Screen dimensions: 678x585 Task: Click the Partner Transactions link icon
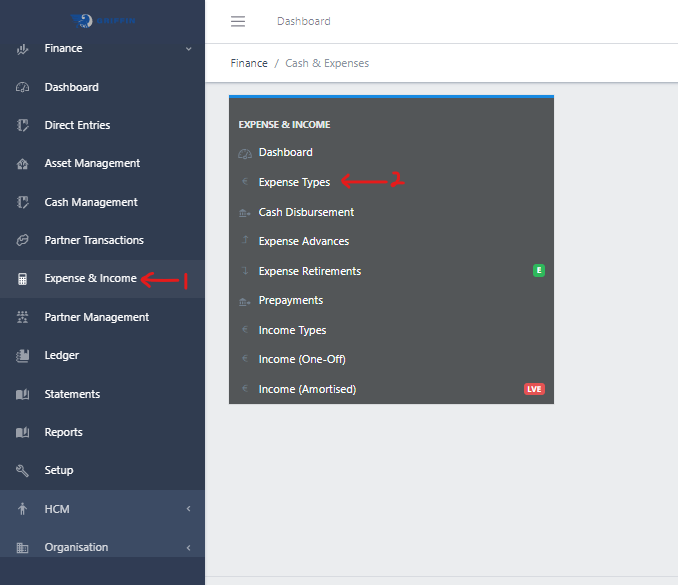click(x=22, y=241)
